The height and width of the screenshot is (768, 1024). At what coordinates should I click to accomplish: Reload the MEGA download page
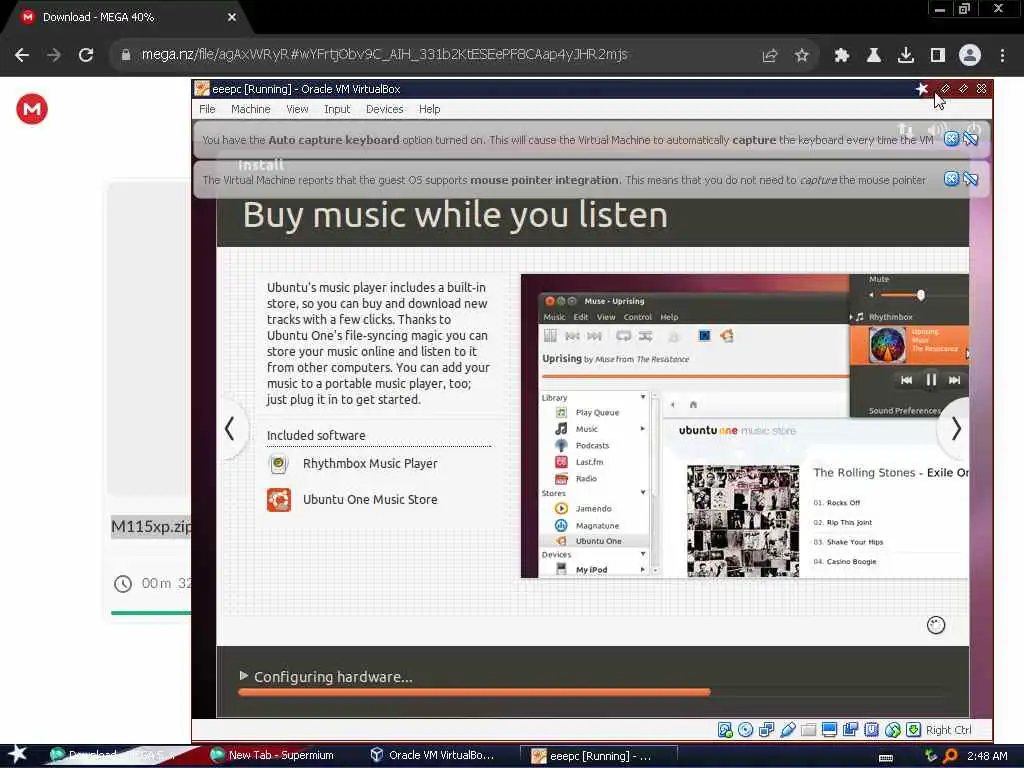click(86, 55)
